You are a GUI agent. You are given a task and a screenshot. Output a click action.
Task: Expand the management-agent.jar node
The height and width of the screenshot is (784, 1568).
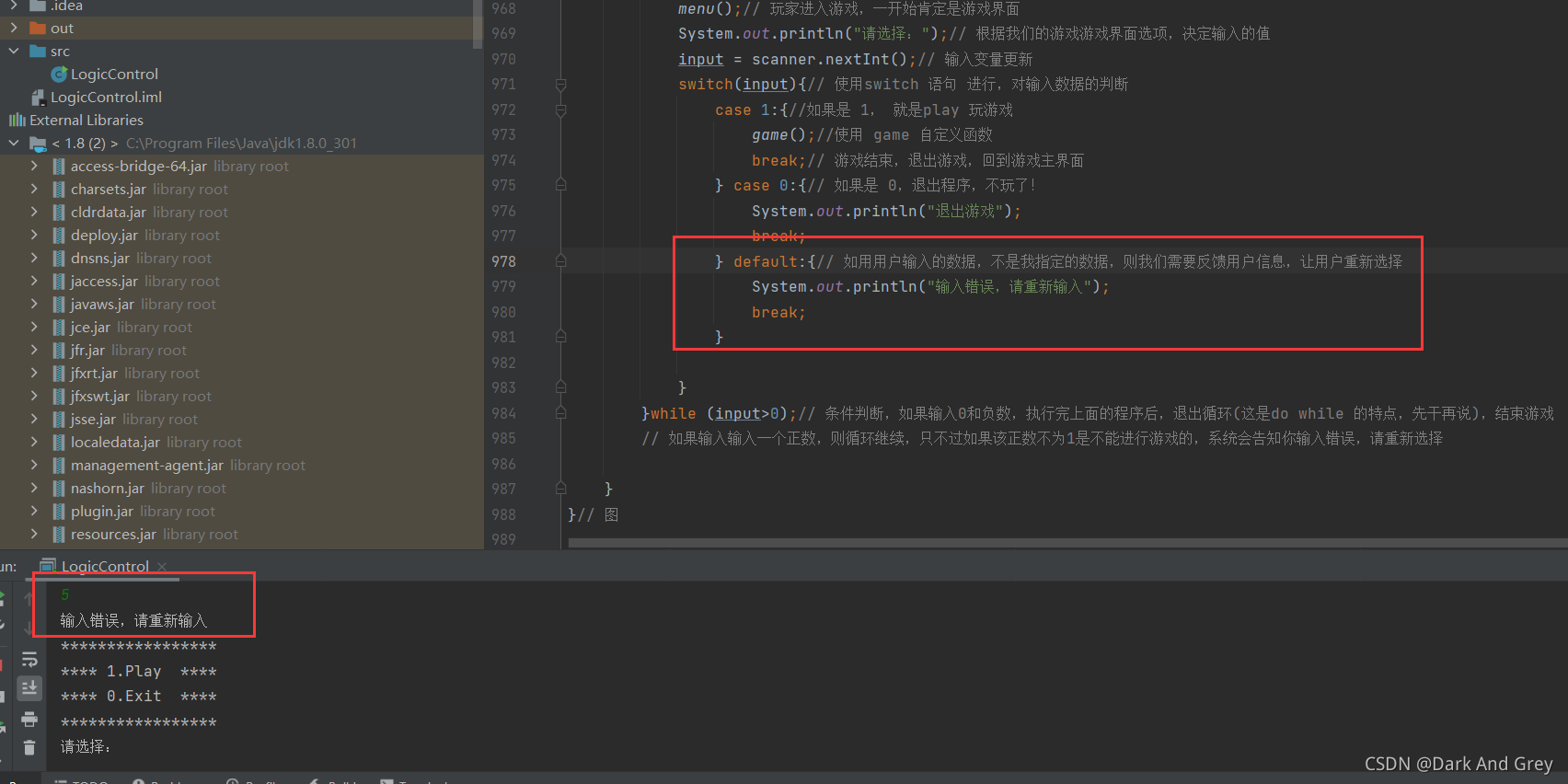click(x=34, y=465)
